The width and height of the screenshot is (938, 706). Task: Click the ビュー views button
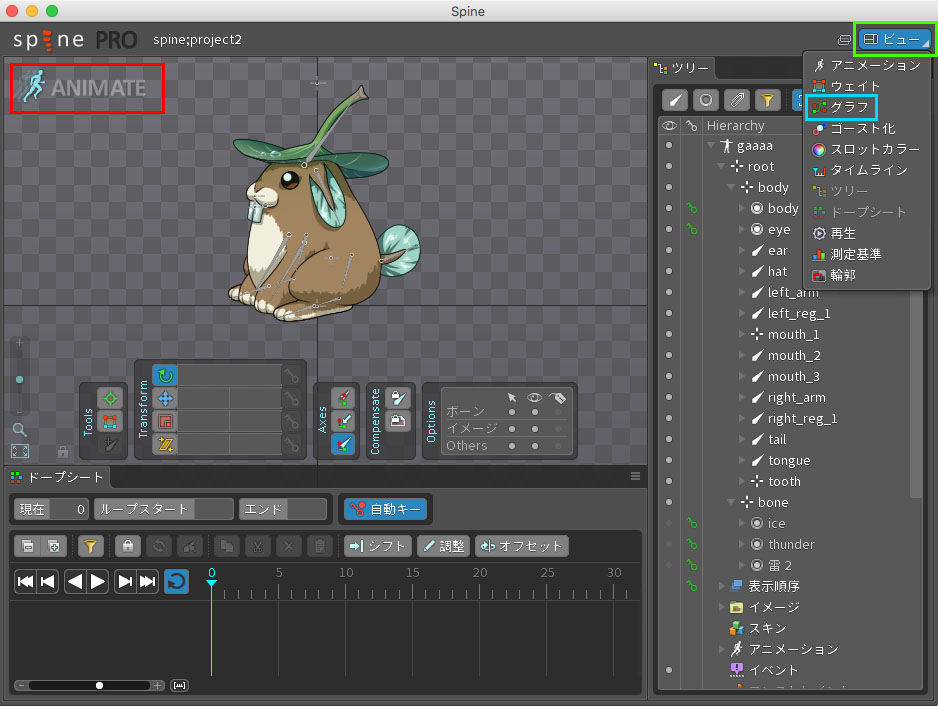(895, 39)
